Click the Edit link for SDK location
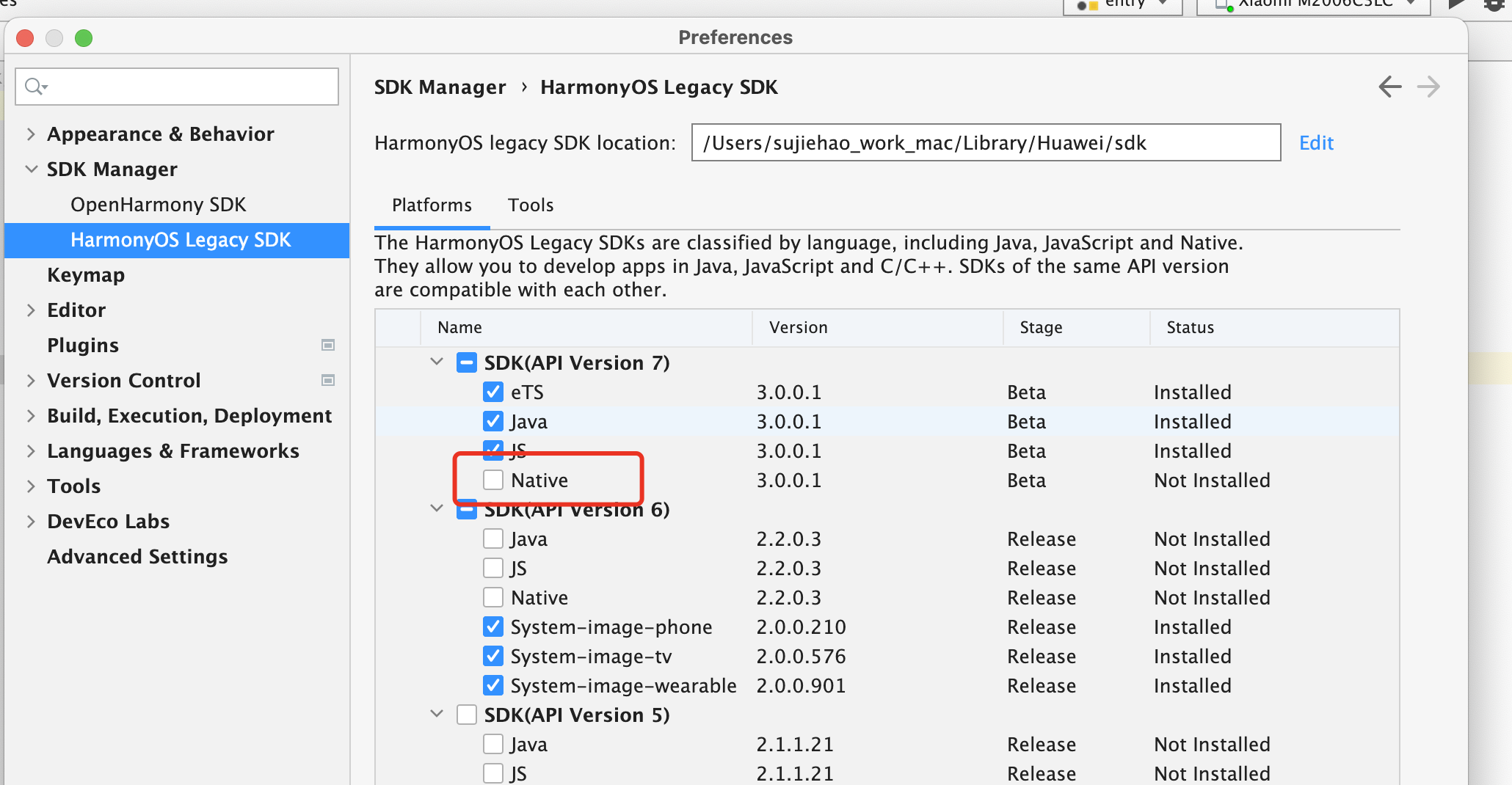Image resolution: width=1512 pixels, height=785 pixels. tap(1316, 142)
